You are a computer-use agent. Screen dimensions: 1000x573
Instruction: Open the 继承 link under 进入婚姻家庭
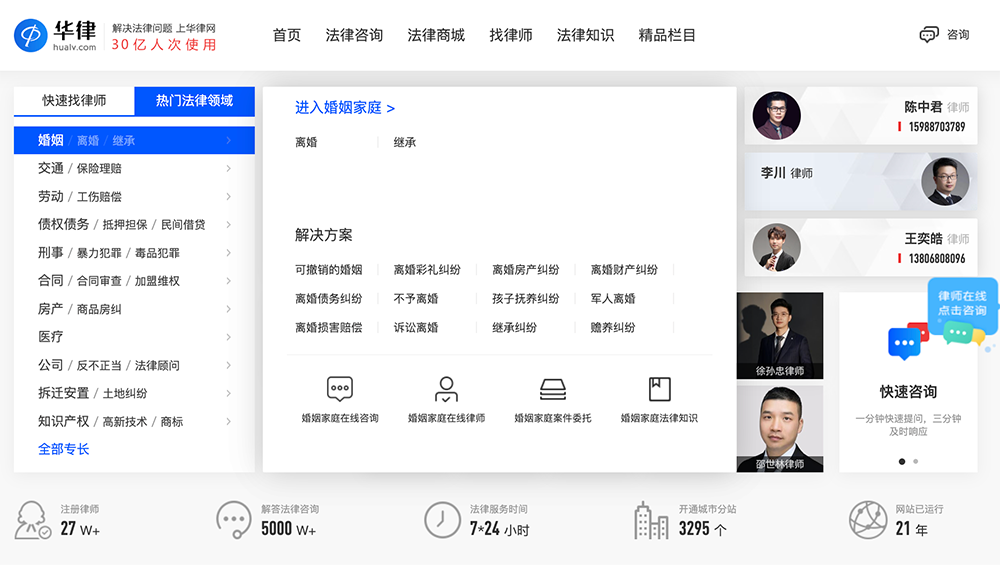coord(405,142)
